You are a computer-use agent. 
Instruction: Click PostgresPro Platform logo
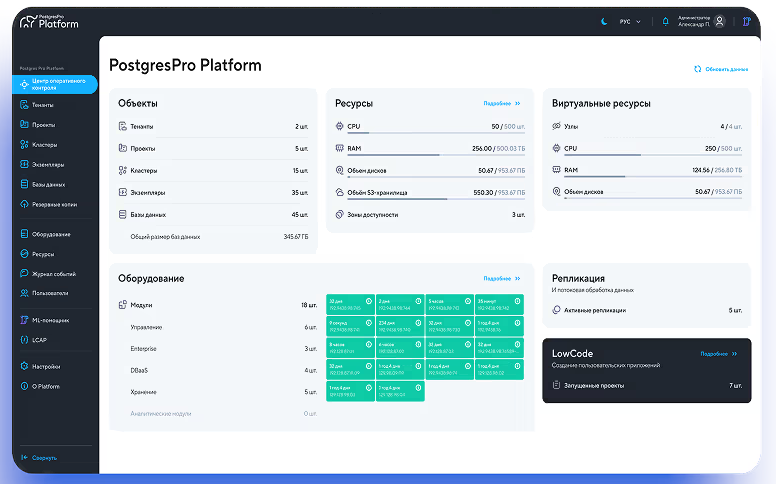[49, 21]
